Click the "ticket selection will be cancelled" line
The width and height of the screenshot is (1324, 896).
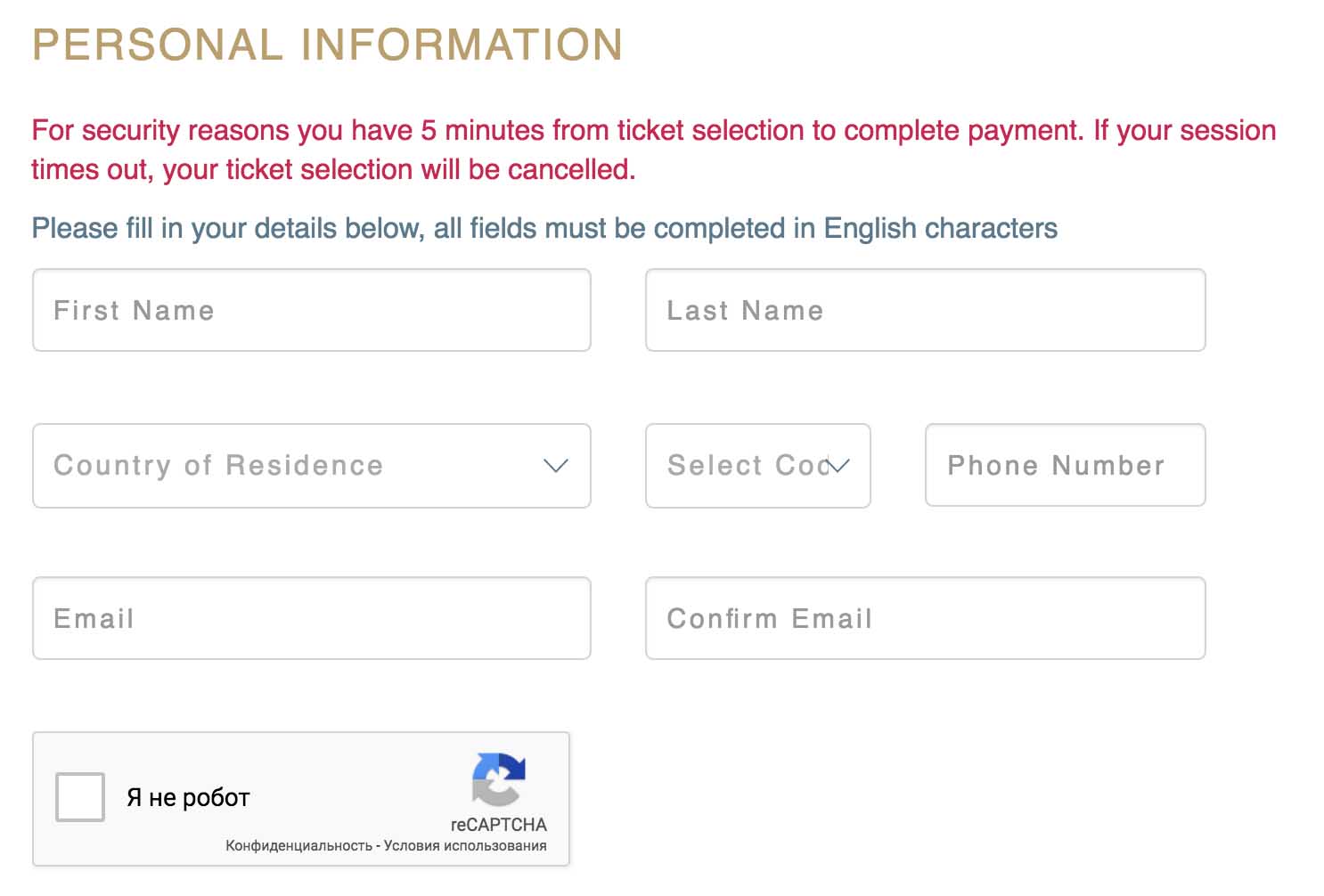click(333, 170)
